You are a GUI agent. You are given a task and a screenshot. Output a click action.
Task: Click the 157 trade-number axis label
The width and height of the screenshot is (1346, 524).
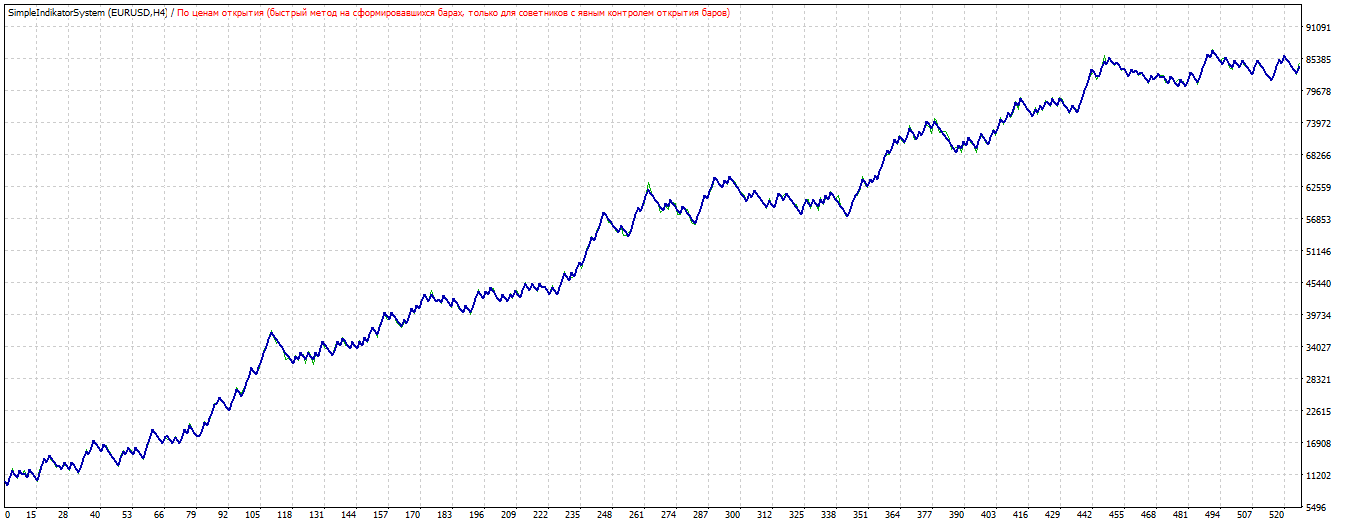381,515
